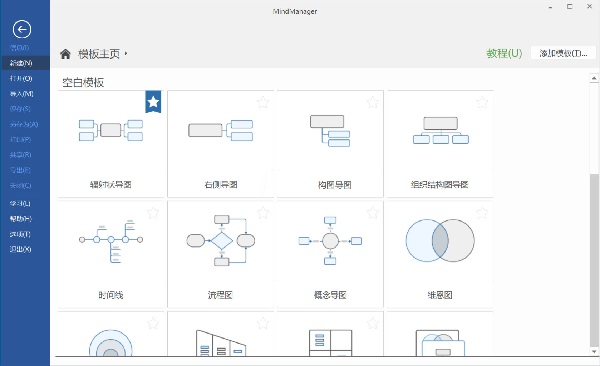Mark 概念导图 template as favorite
The width and height of the screenshot is (600, 366).
coord(373,213)
